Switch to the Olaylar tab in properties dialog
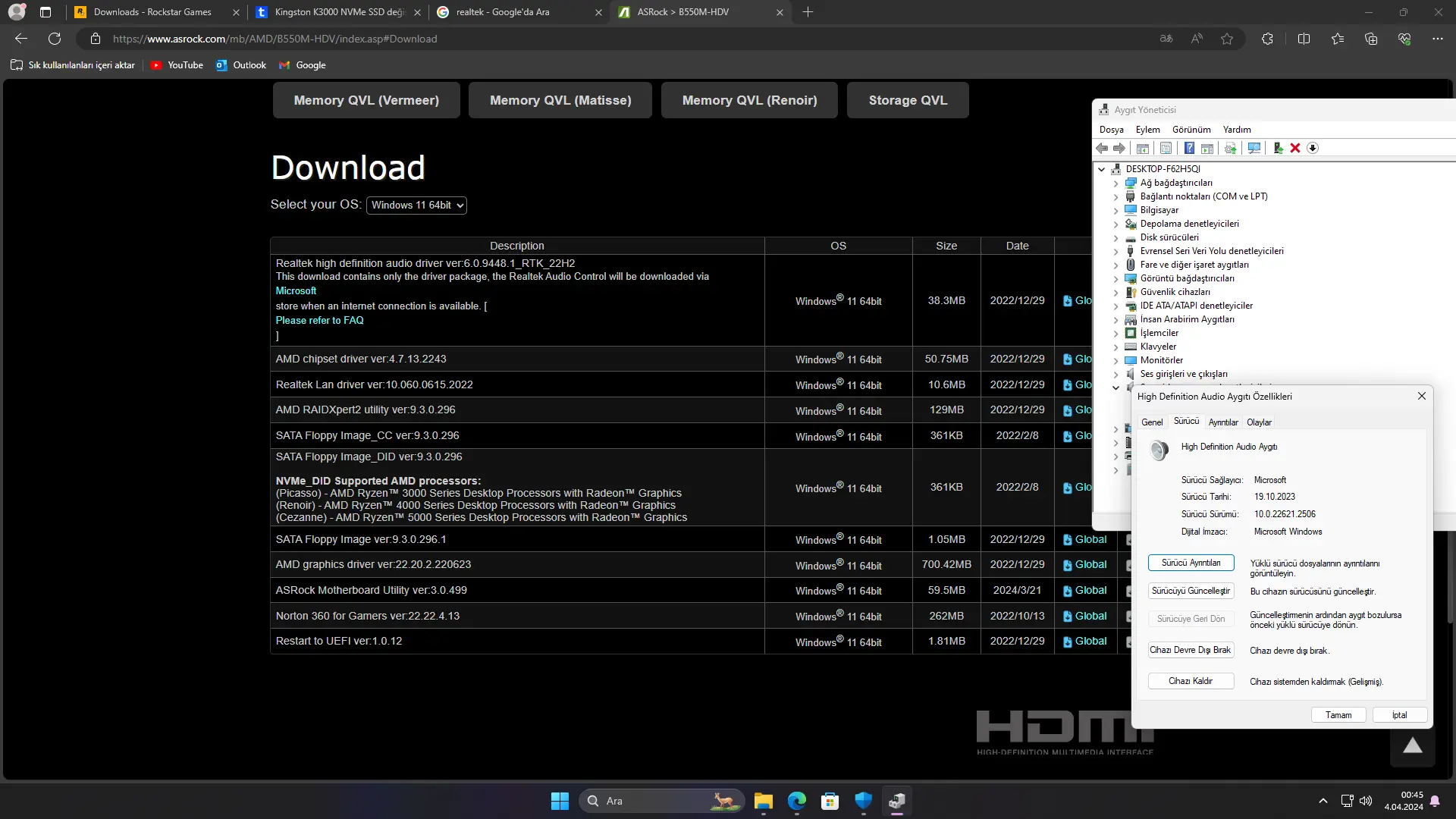 coord(1259,422)
